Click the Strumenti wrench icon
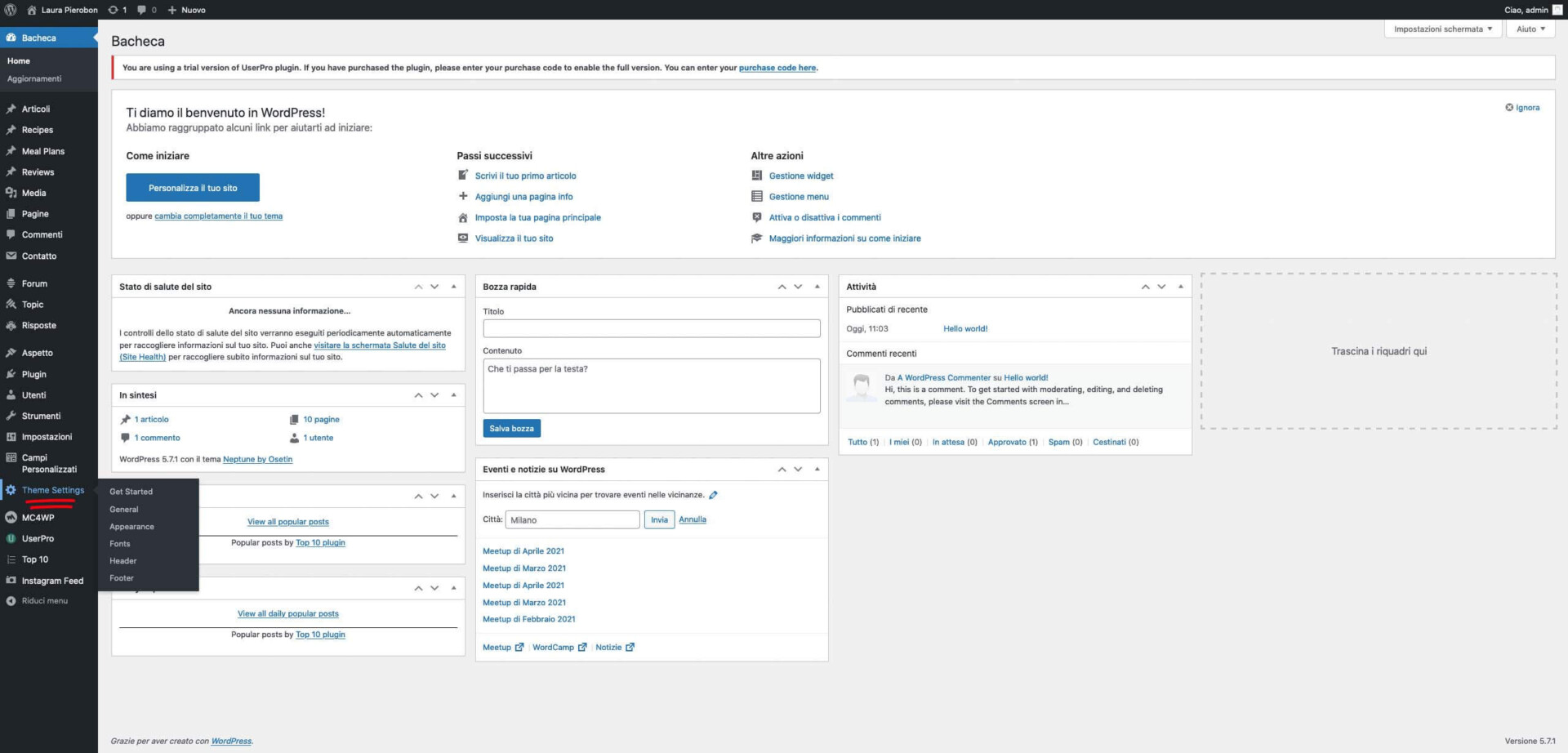Viewport: 1568px width, 753px height. (x=11, y=416)
